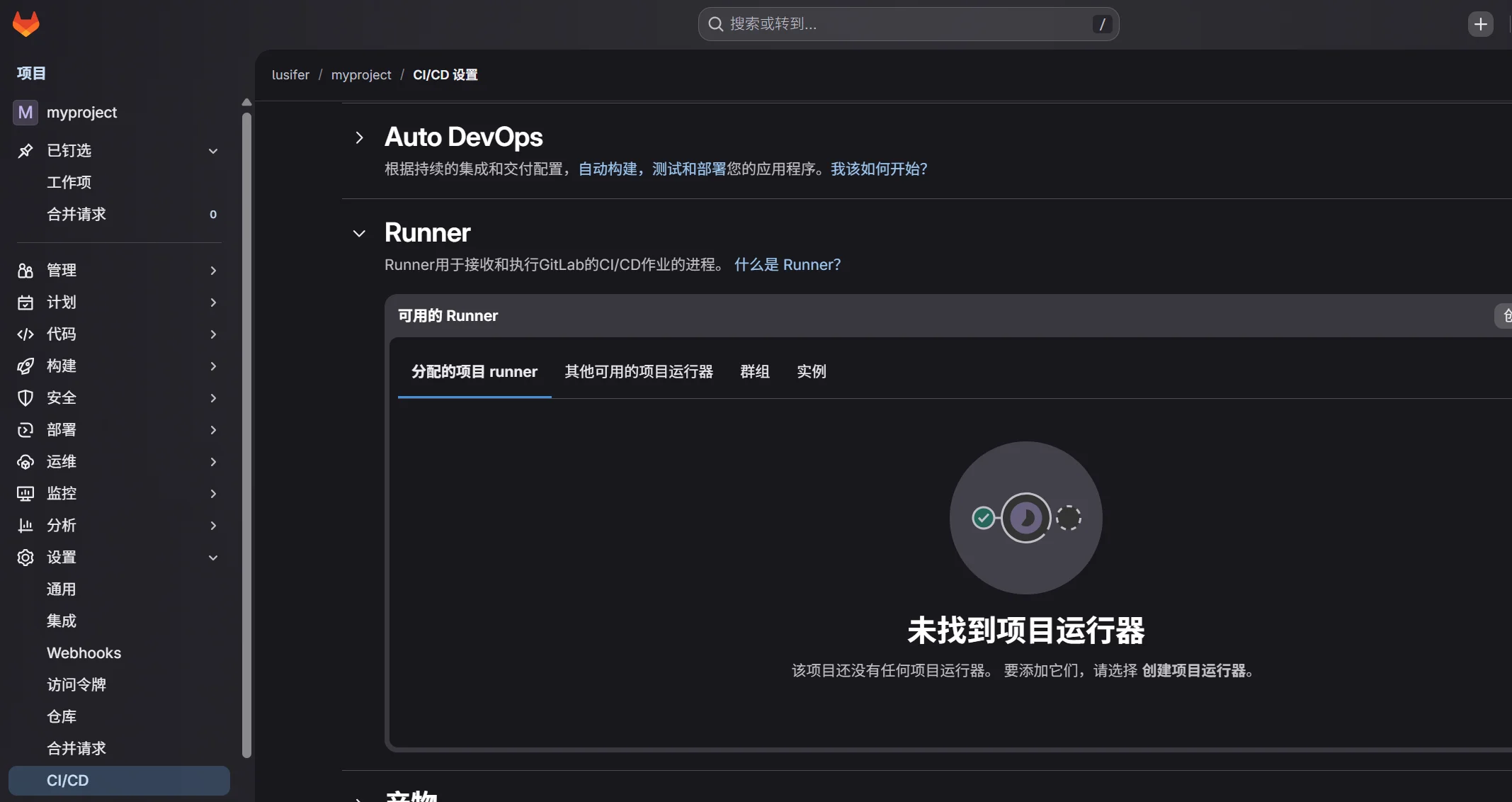The image size is (1512, 802).
Task: Click the runner empty-state pipeline illustration
Action: tap(1026, 518)
